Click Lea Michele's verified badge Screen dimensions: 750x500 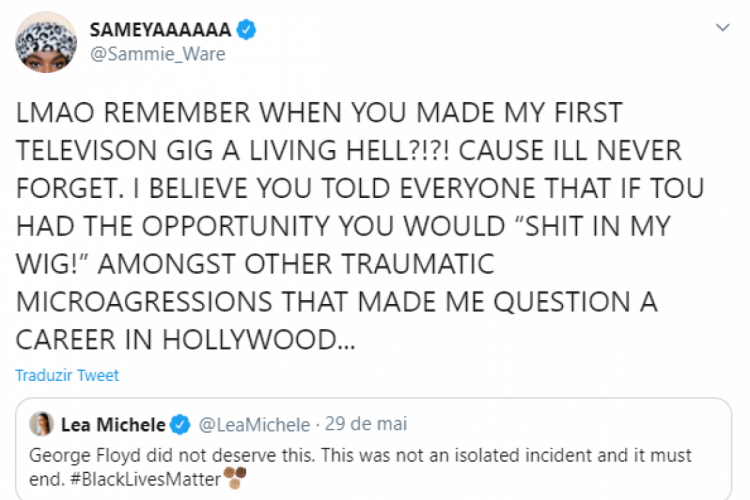[180, 425]
